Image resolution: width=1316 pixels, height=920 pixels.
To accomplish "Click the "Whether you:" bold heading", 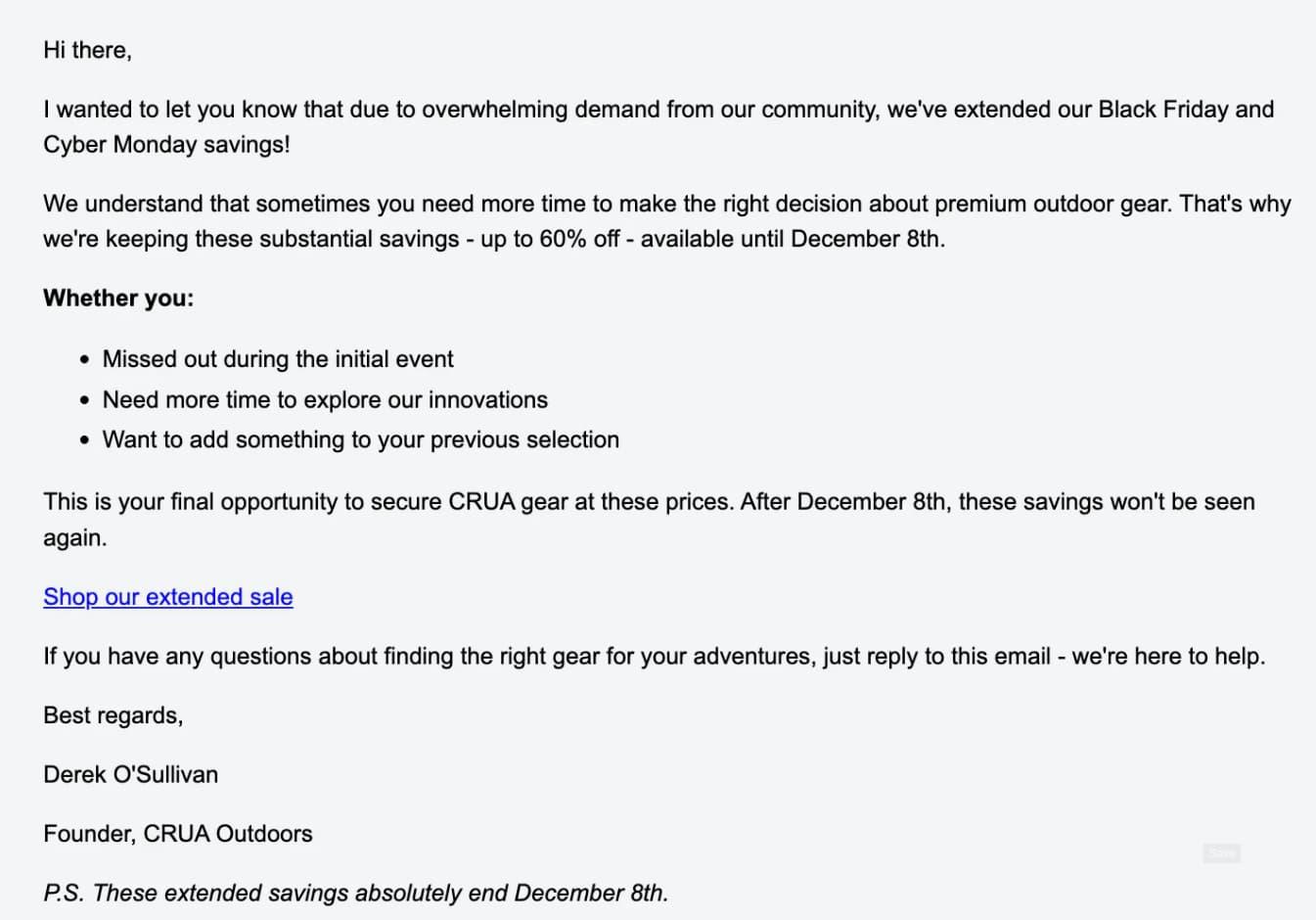I will (x=118, y=299).
